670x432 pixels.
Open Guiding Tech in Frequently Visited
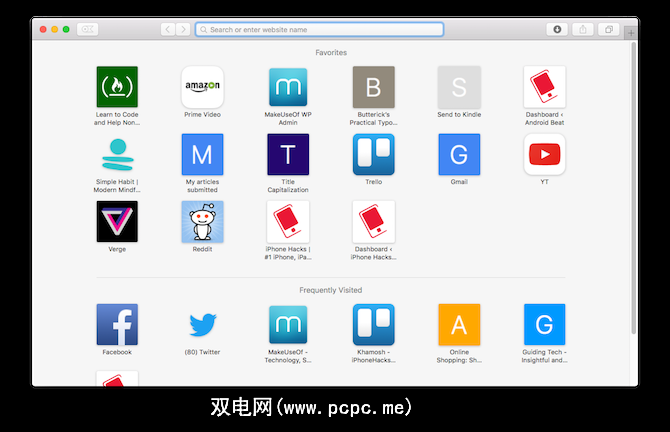pyautogui.click(x=544, y=324)
